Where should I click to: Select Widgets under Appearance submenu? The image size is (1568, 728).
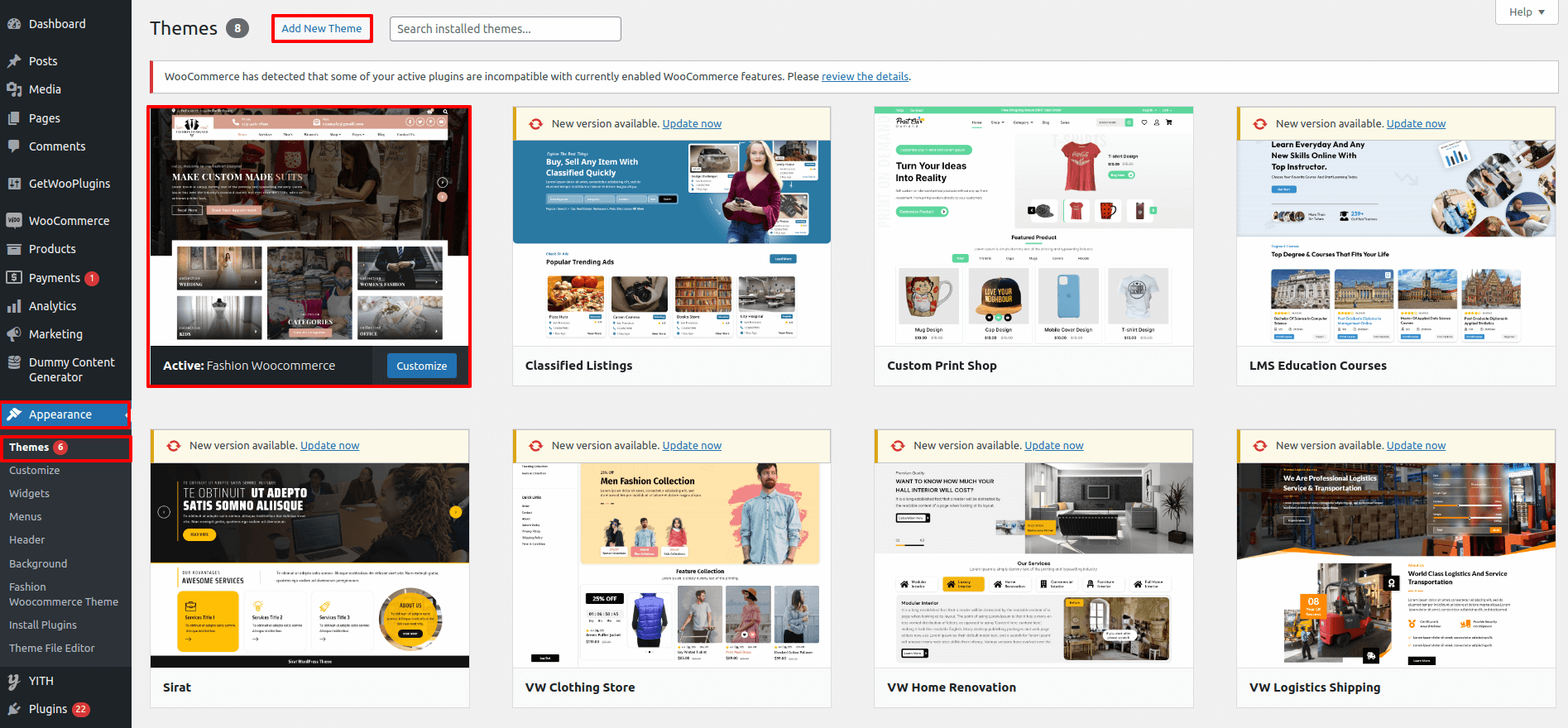coord(30,494)
